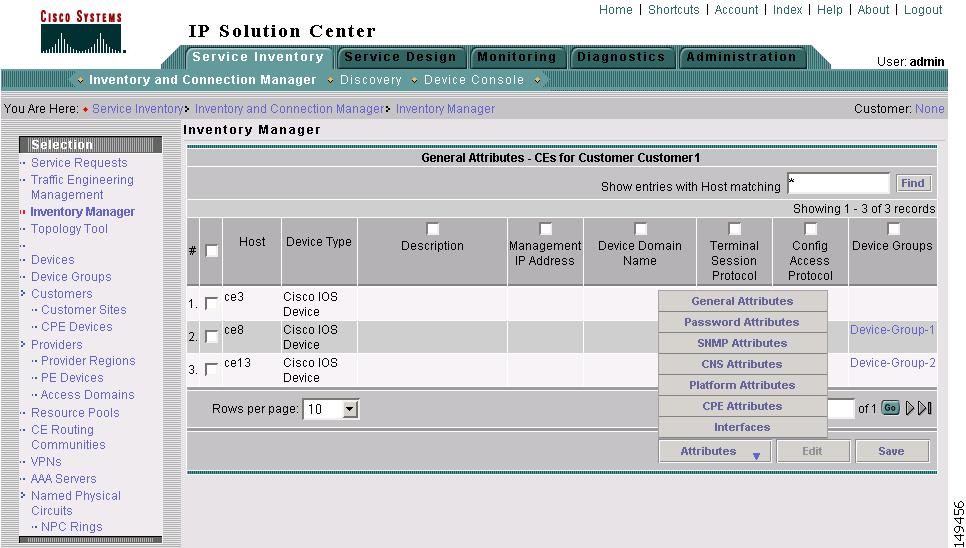Screen dimensions: 966x548
Task: Open Topology Tool in the sidebar
Action: (69, 229)
